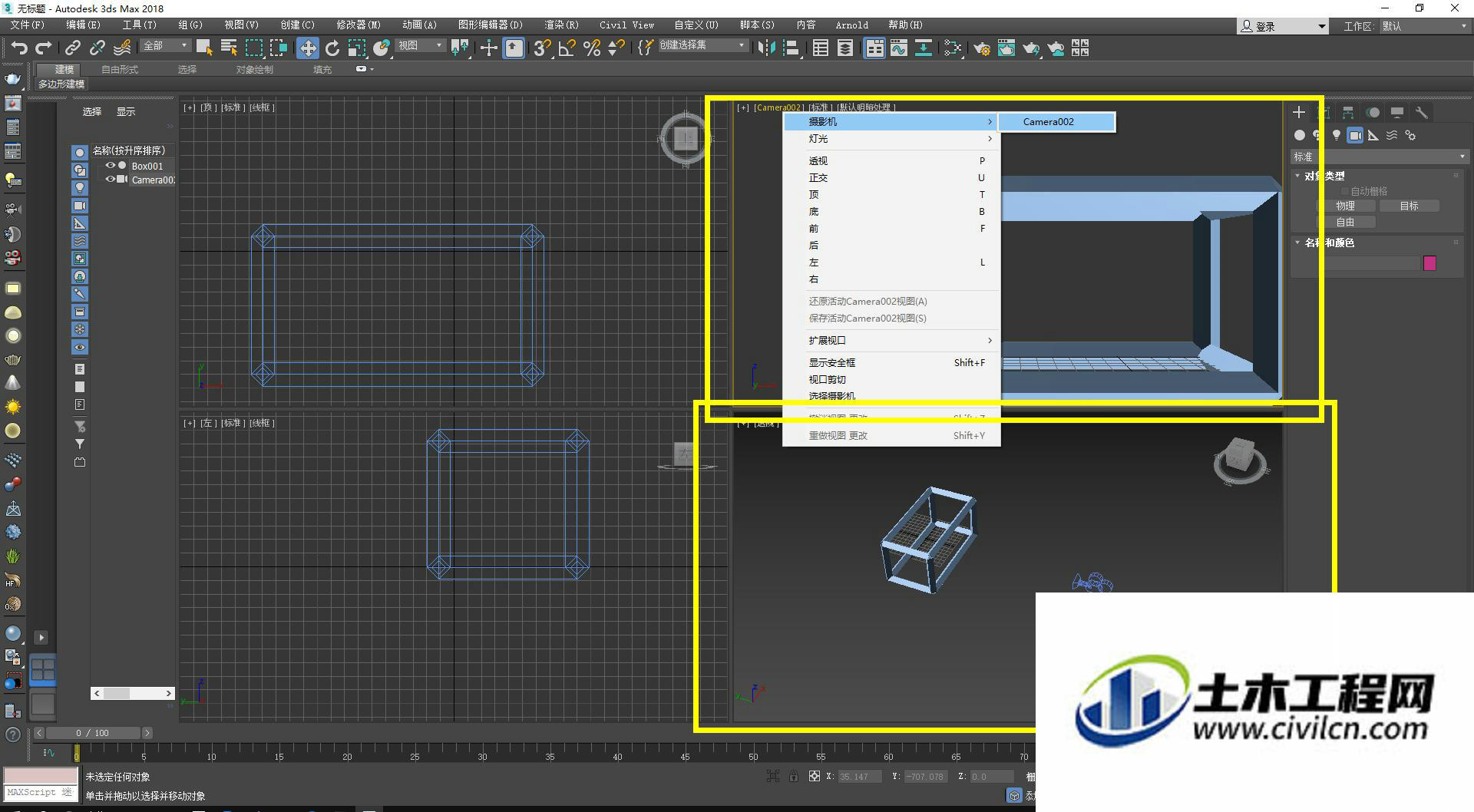Select the Helpers category icon

(1373, 135)
